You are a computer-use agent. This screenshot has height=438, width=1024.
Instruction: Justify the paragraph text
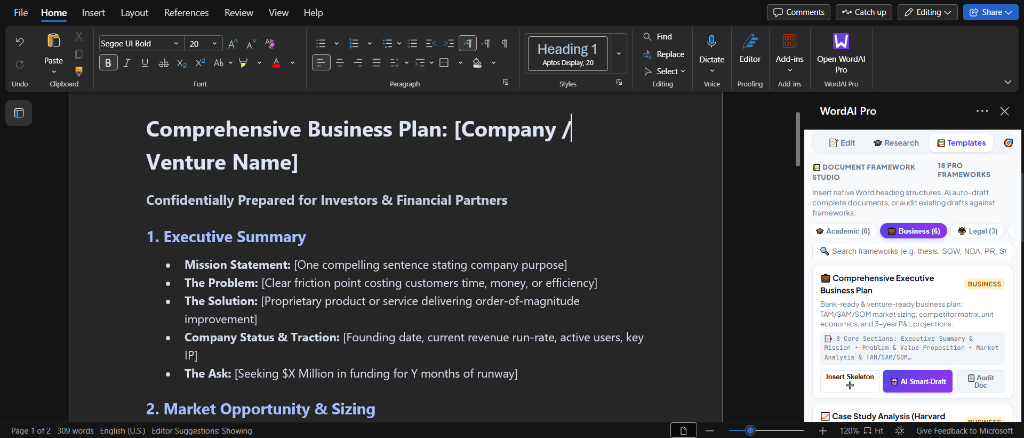(376, 63)
